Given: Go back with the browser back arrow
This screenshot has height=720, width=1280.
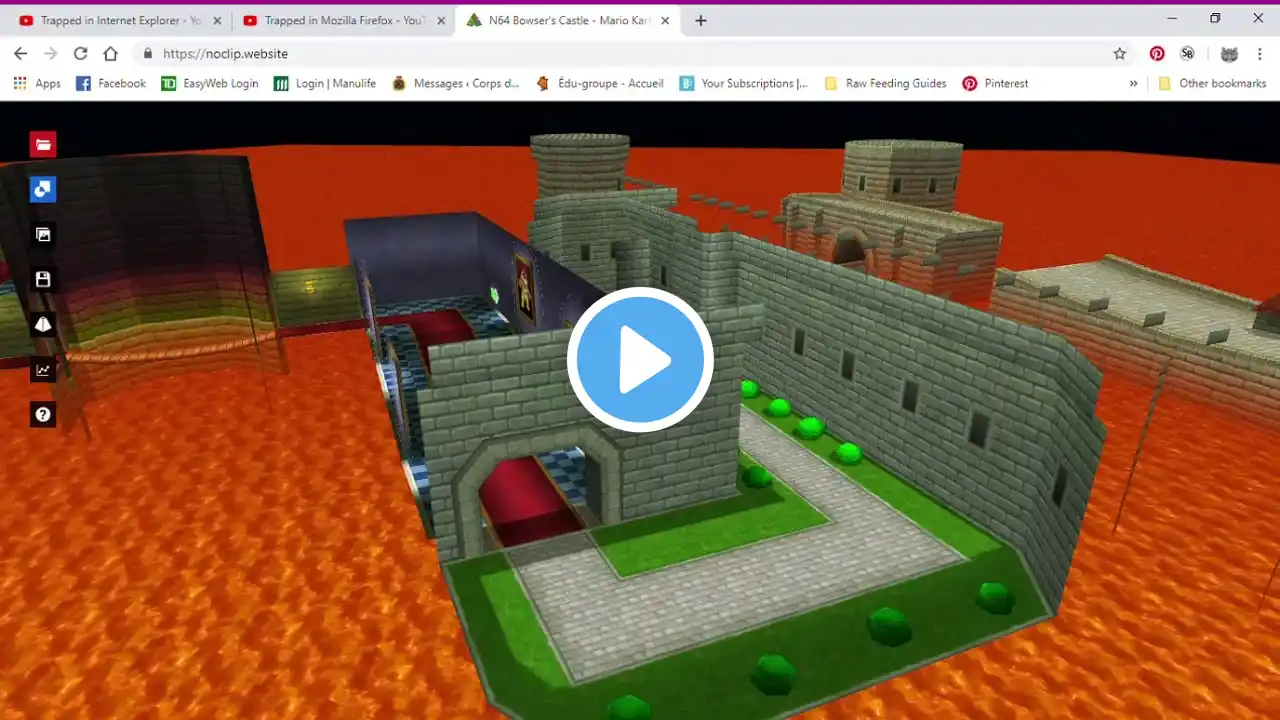Looking at the screenshot, I should pos(21,54).
